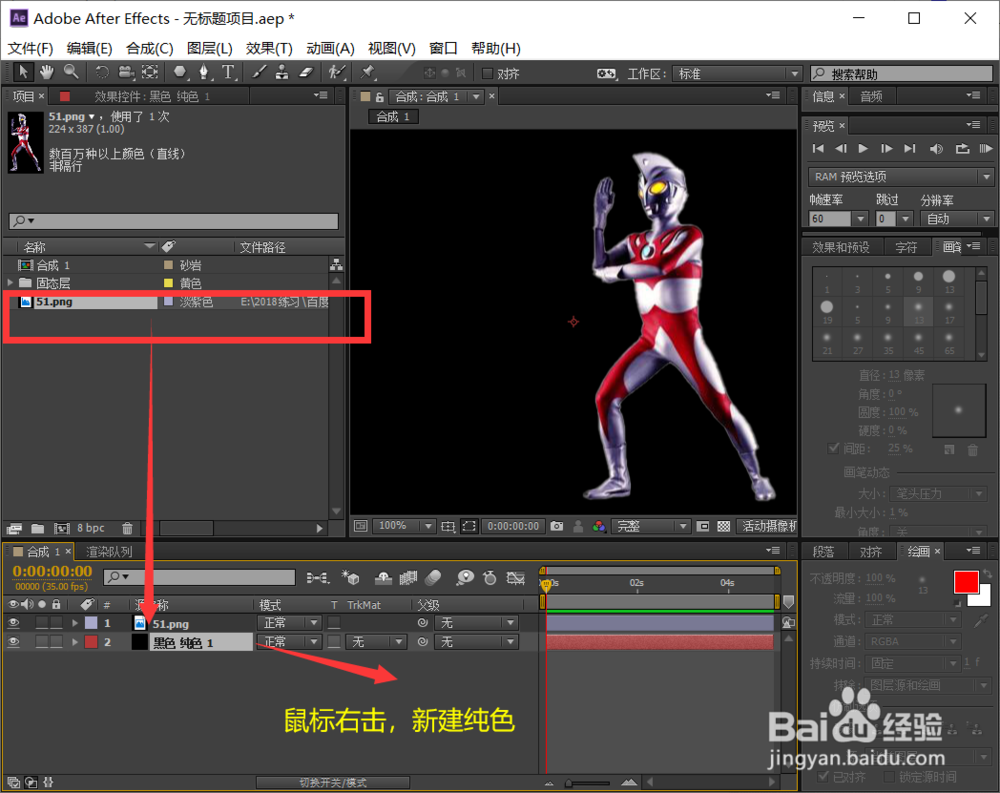This screenshot has height=793, width=1000.
Task: Toggle the 间距 spacing checkbox
Action: (833, 448)
